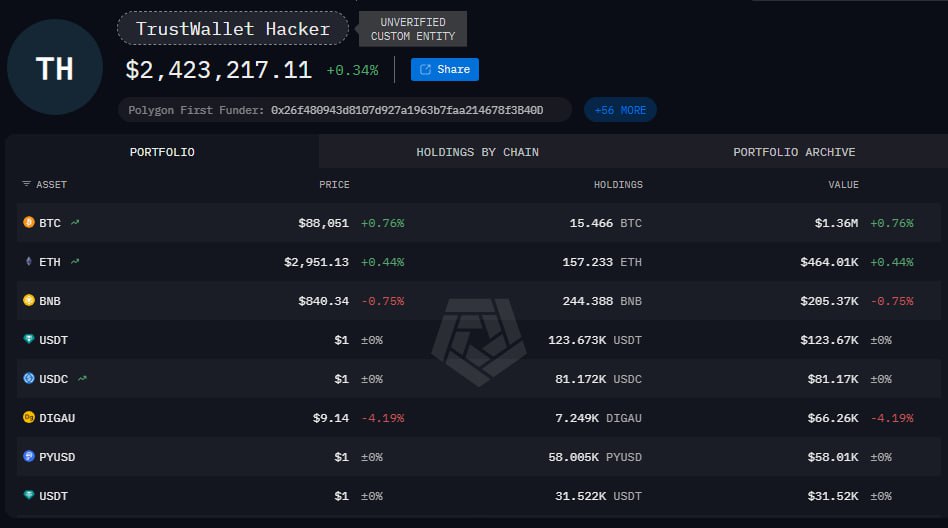The width and height of the screenshot is (948, 528).
Task: Click the TrustWallet Hacker entity label
Action: 233,29
